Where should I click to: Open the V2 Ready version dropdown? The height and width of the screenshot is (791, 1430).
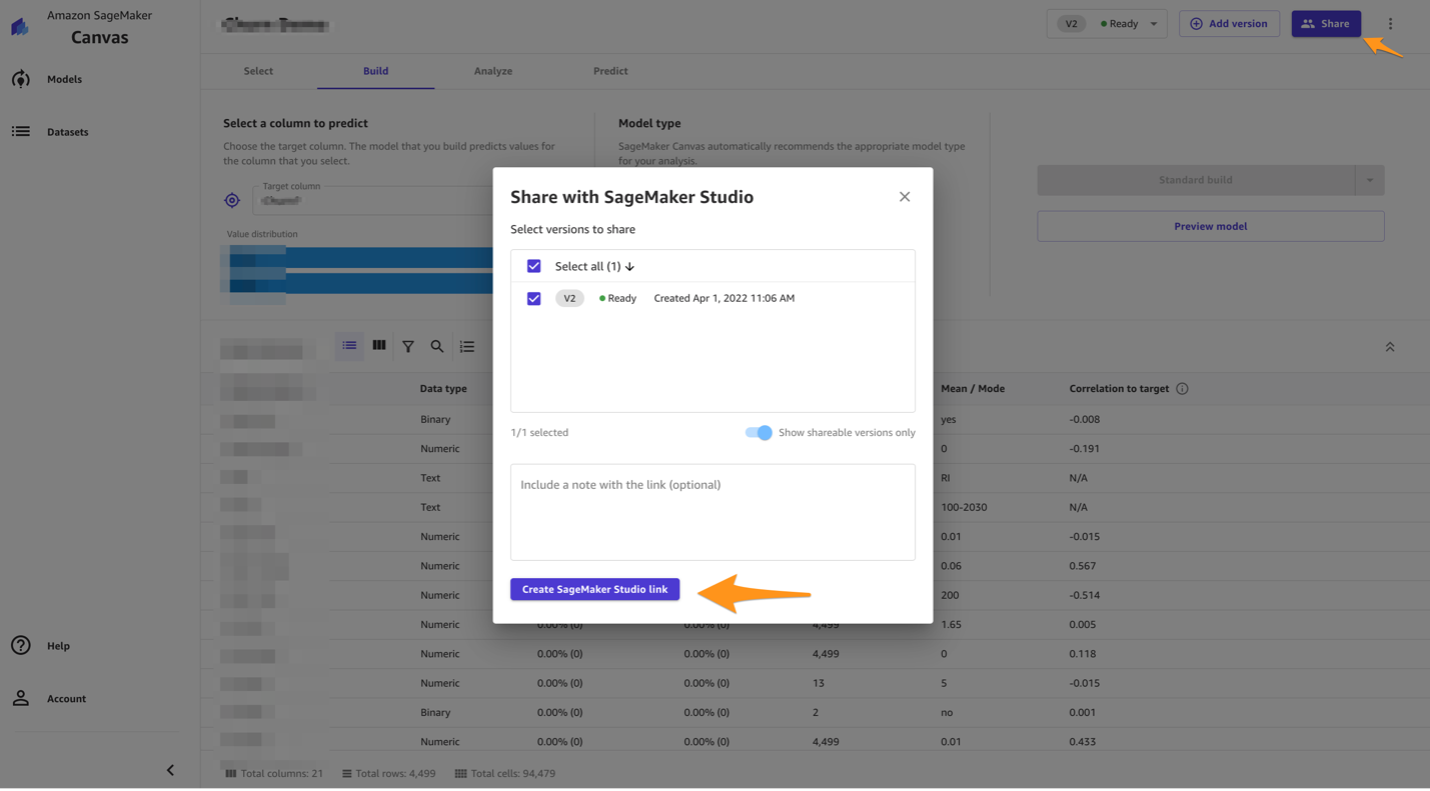[1106, 24]
